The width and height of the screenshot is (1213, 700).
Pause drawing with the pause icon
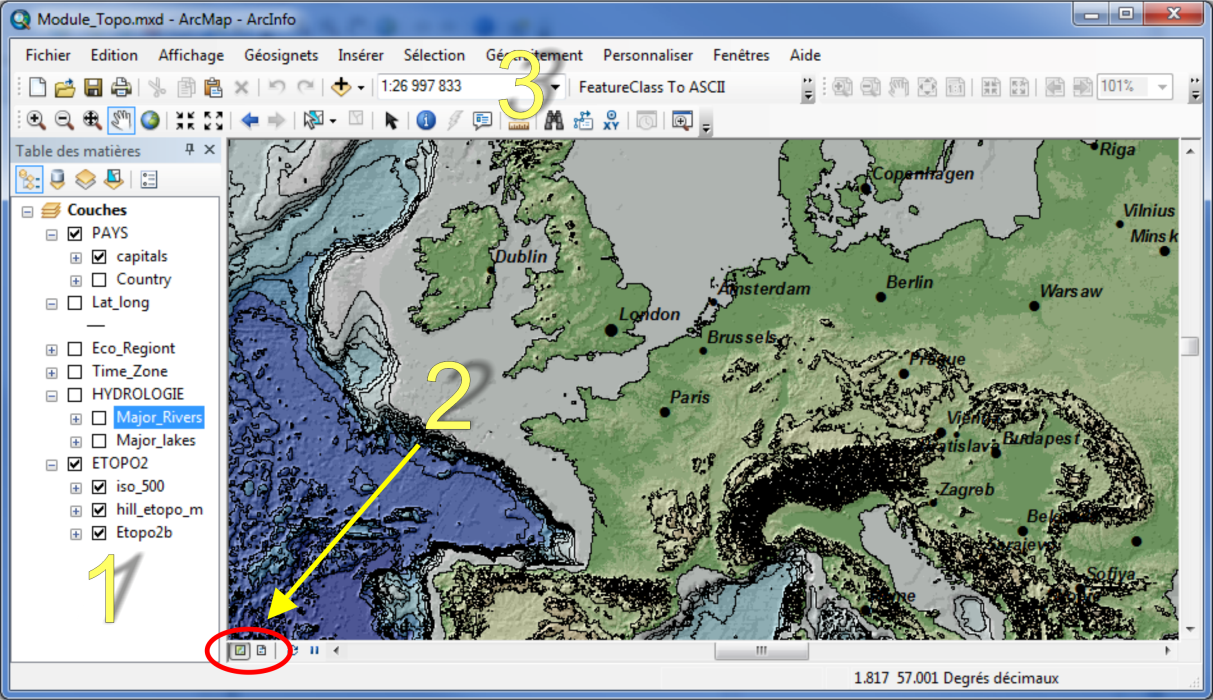pyautogui.click(x=314, y=651)
